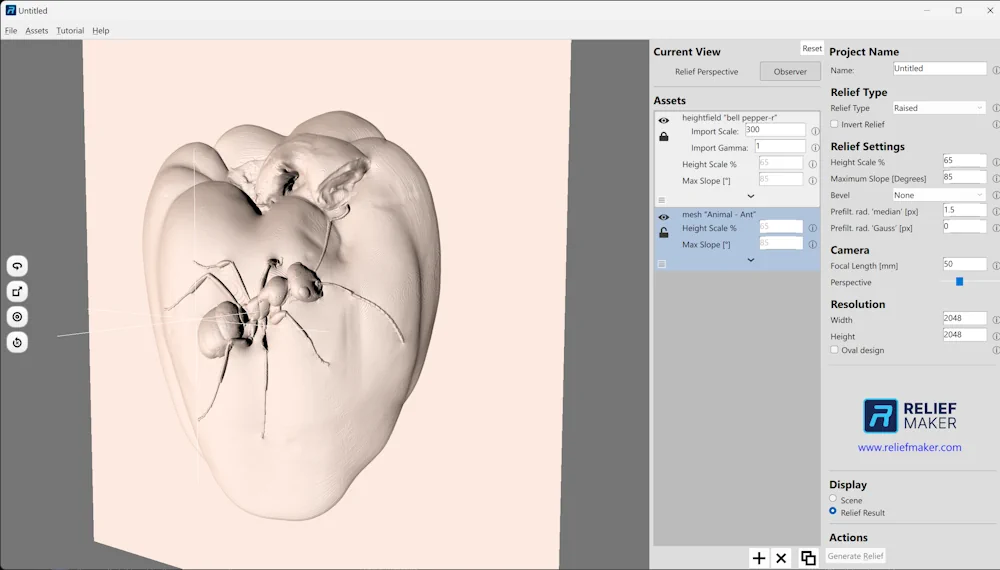The width and height of the screenshot is (1000, 570).
Task: Hide the bell pepper heightfield asset
Action: (x=663, y=121)
